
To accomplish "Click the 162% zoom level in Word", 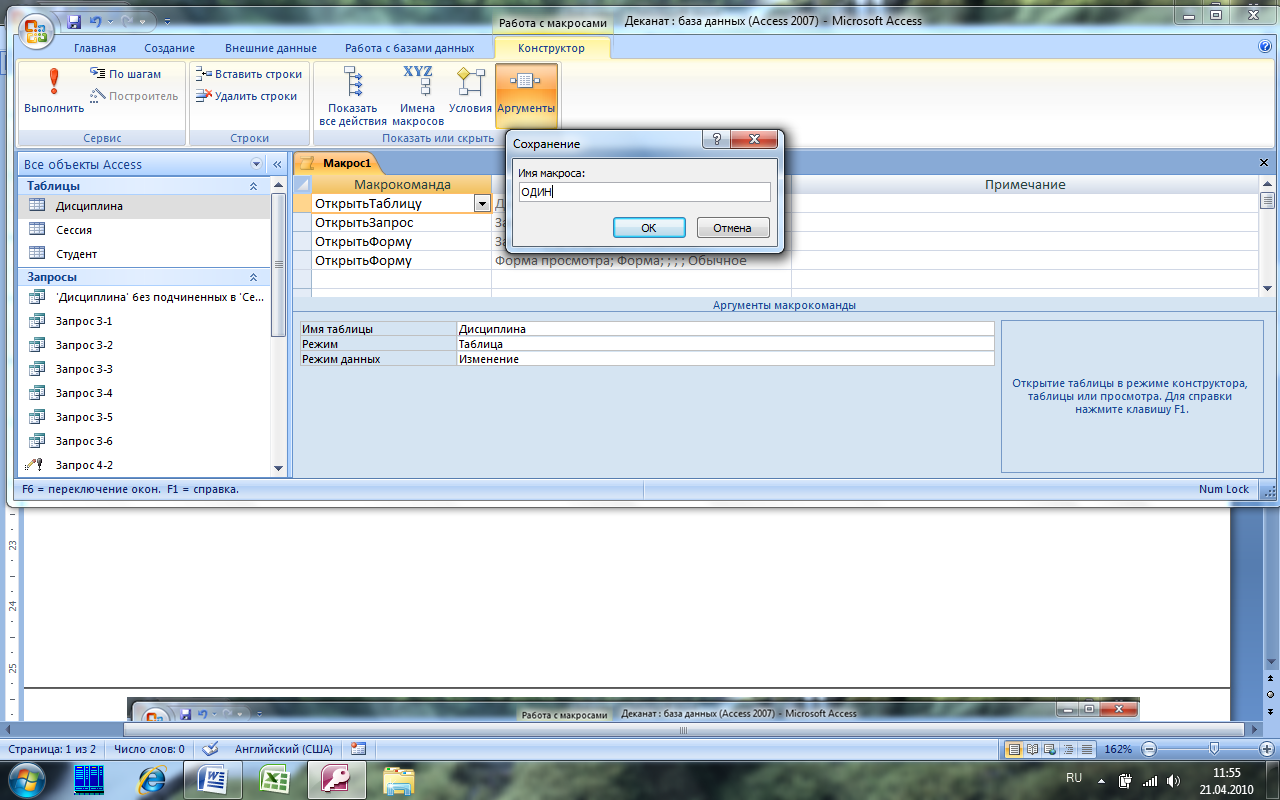I will point(1118,749).
